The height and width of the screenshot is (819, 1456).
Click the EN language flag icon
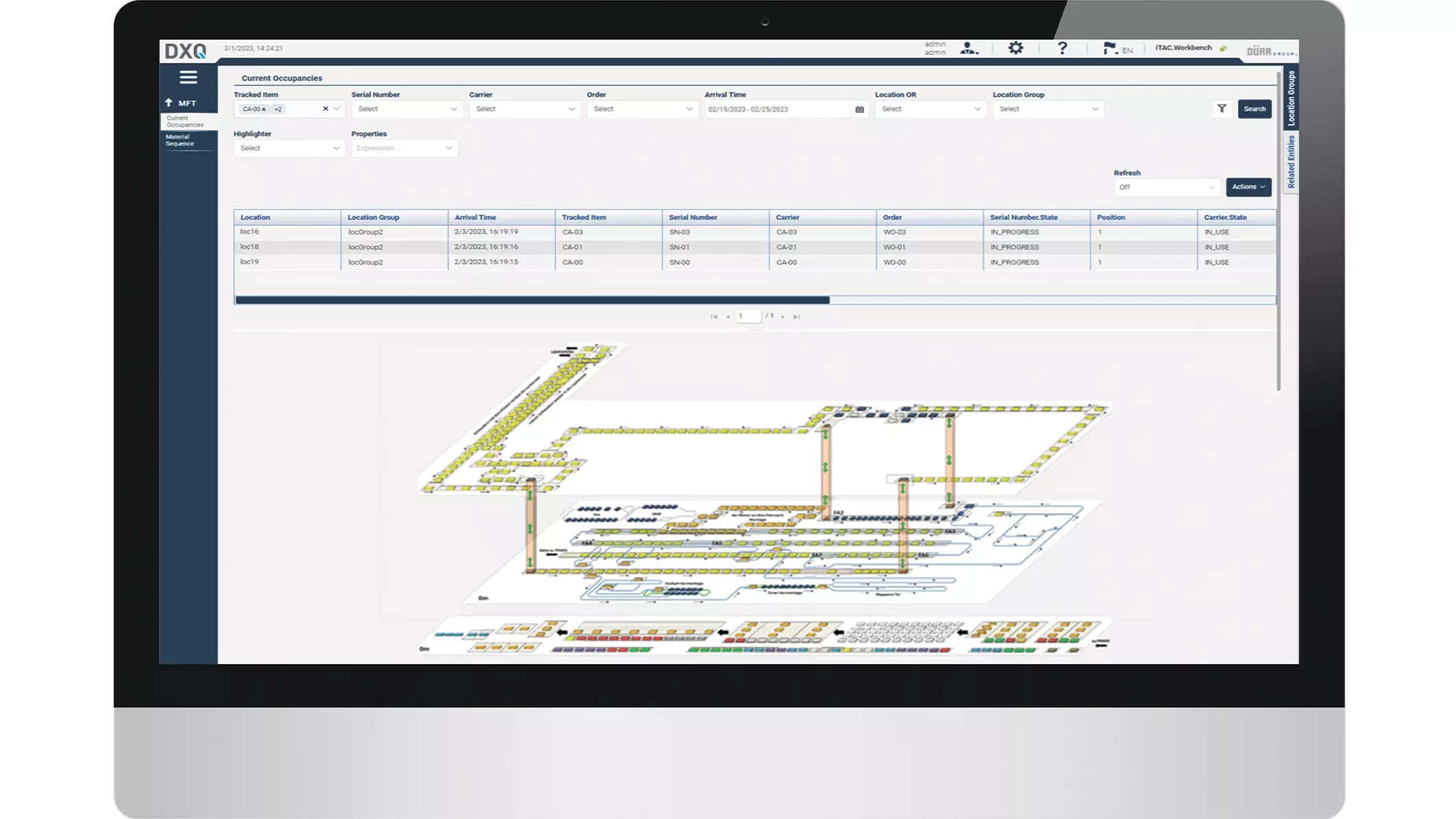point(1110,48)
